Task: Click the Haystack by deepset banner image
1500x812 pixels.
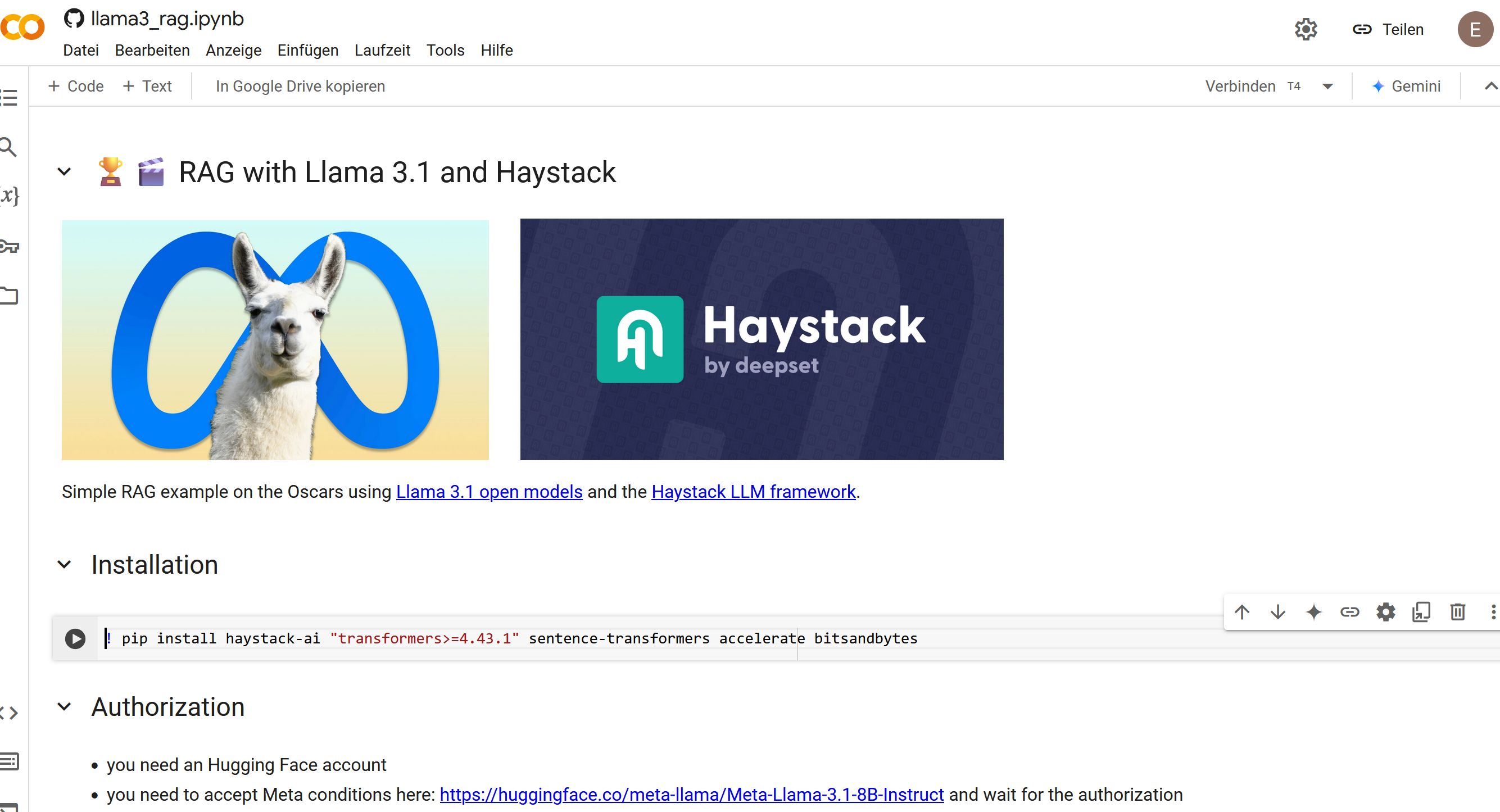Action: click(762, 339)
